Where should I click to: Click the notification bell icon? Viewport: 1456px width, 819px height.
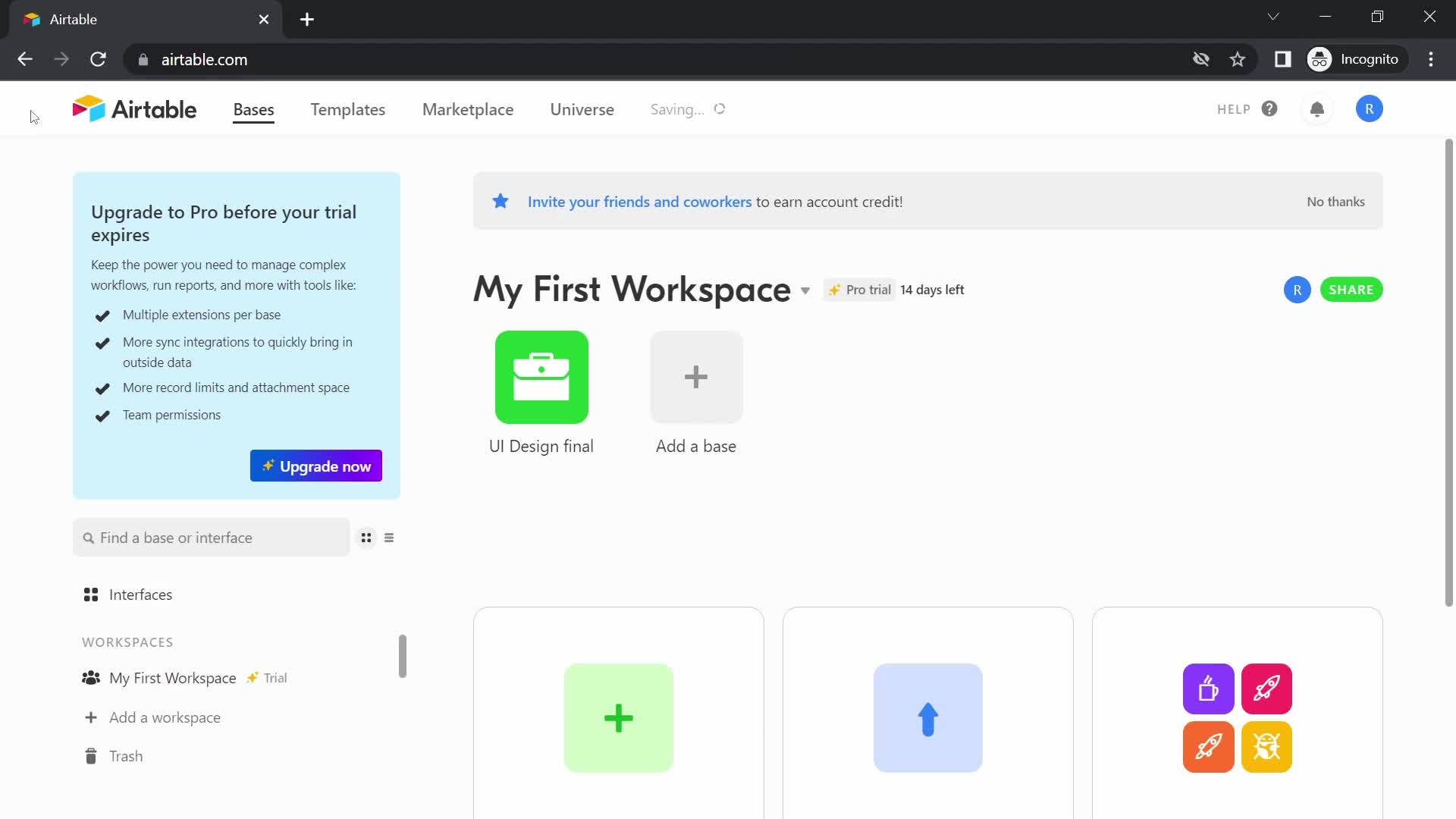[1317, 108]
